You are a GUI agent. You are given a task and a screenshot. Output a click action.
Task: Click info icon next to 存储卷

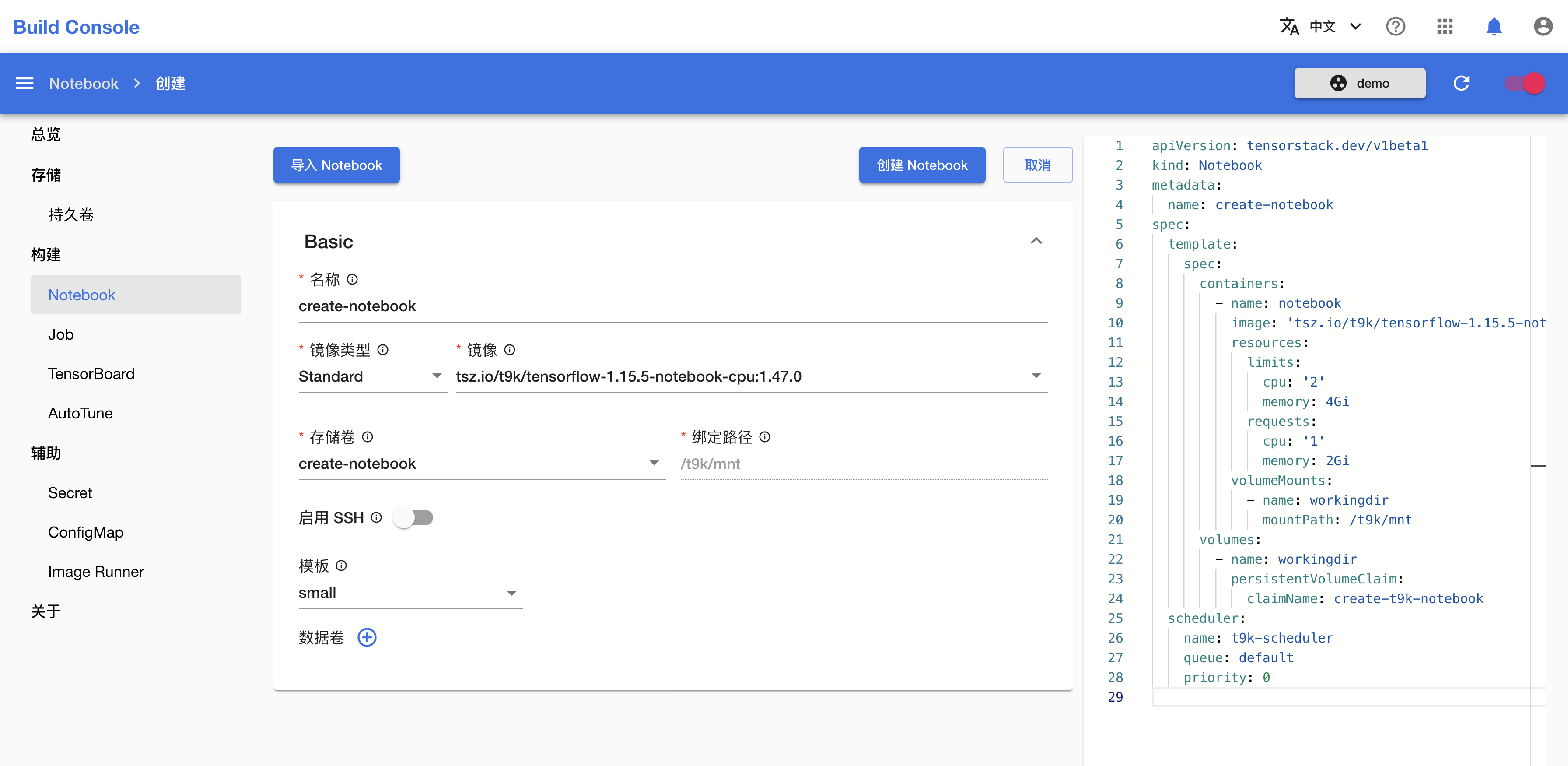(x=367, y=437)
